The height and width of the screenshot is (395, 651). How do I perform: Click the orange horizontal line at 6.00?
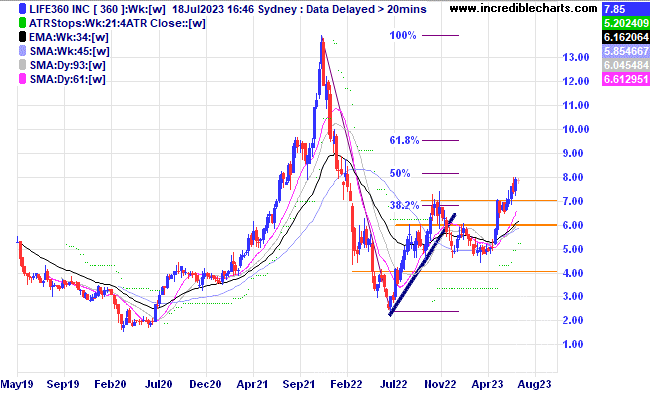tap(476, 225)
